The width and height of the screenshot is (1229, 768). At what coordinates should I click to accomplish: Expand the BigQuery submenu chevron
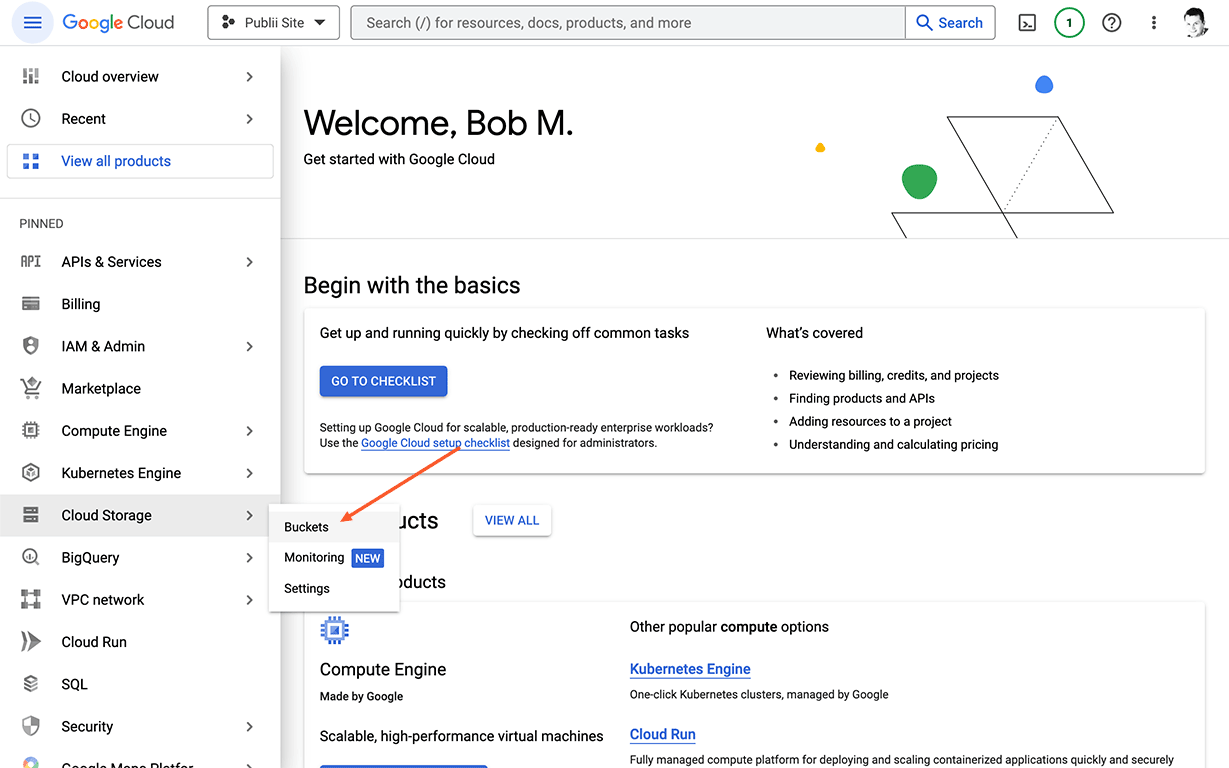pos(249,558)
